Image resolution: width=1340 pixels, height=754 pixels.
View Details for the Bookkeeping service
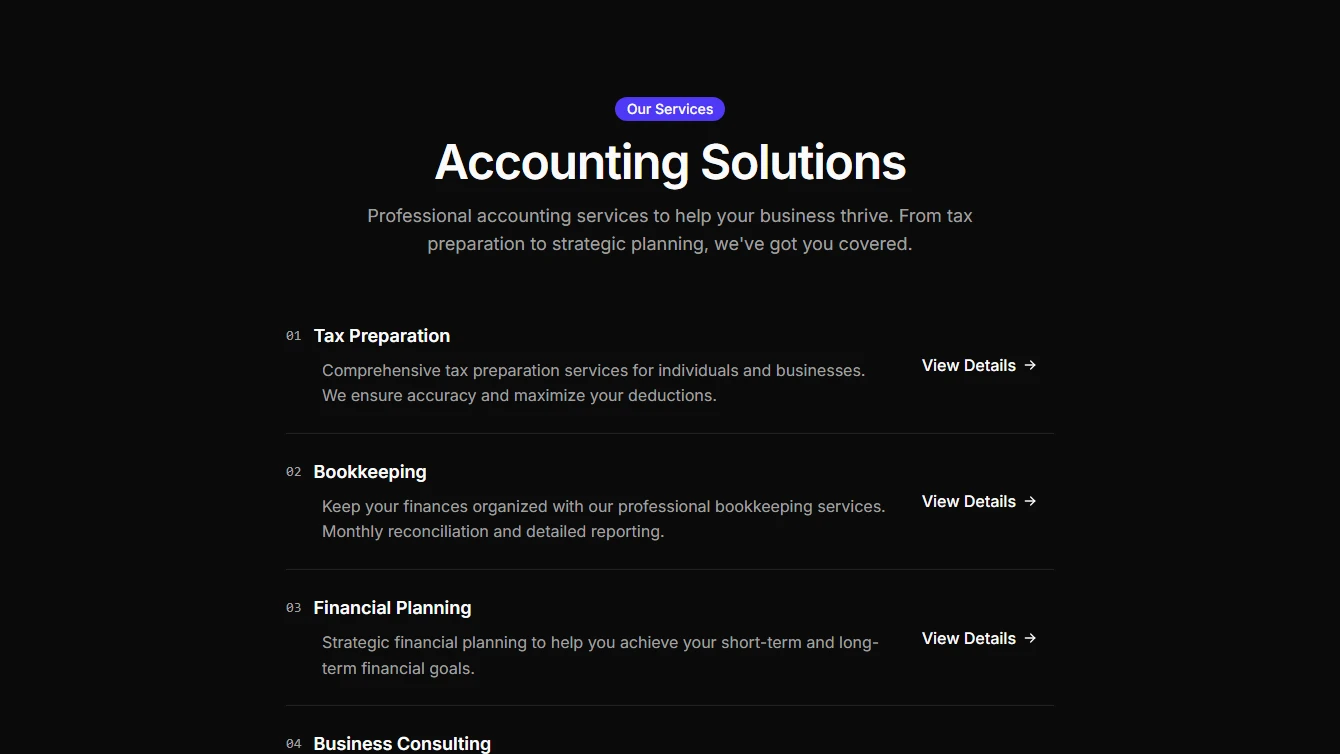[968, 501]
